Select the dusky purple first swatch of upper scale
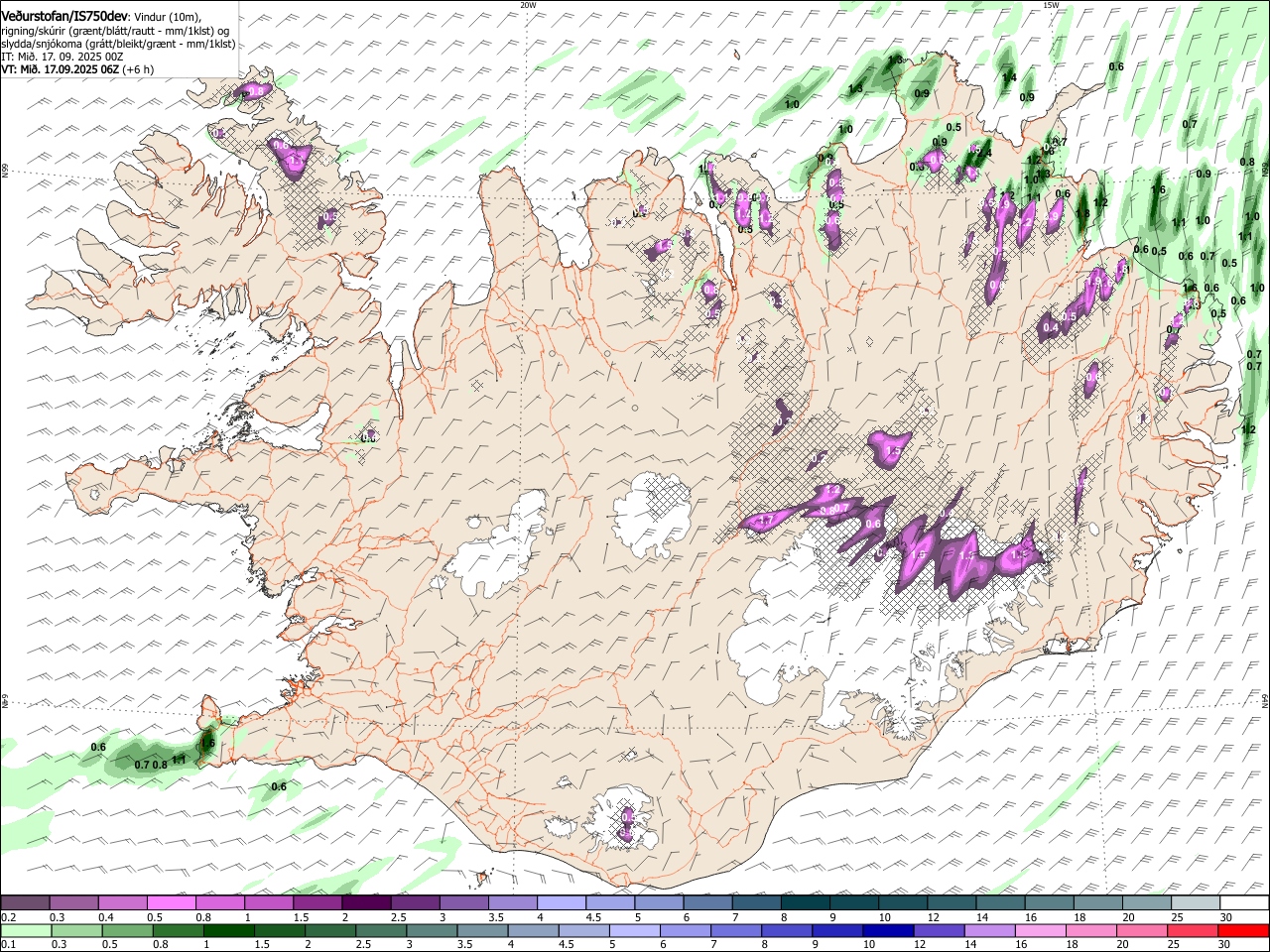This screenshot has width=1270, height=952. (25, 902)
